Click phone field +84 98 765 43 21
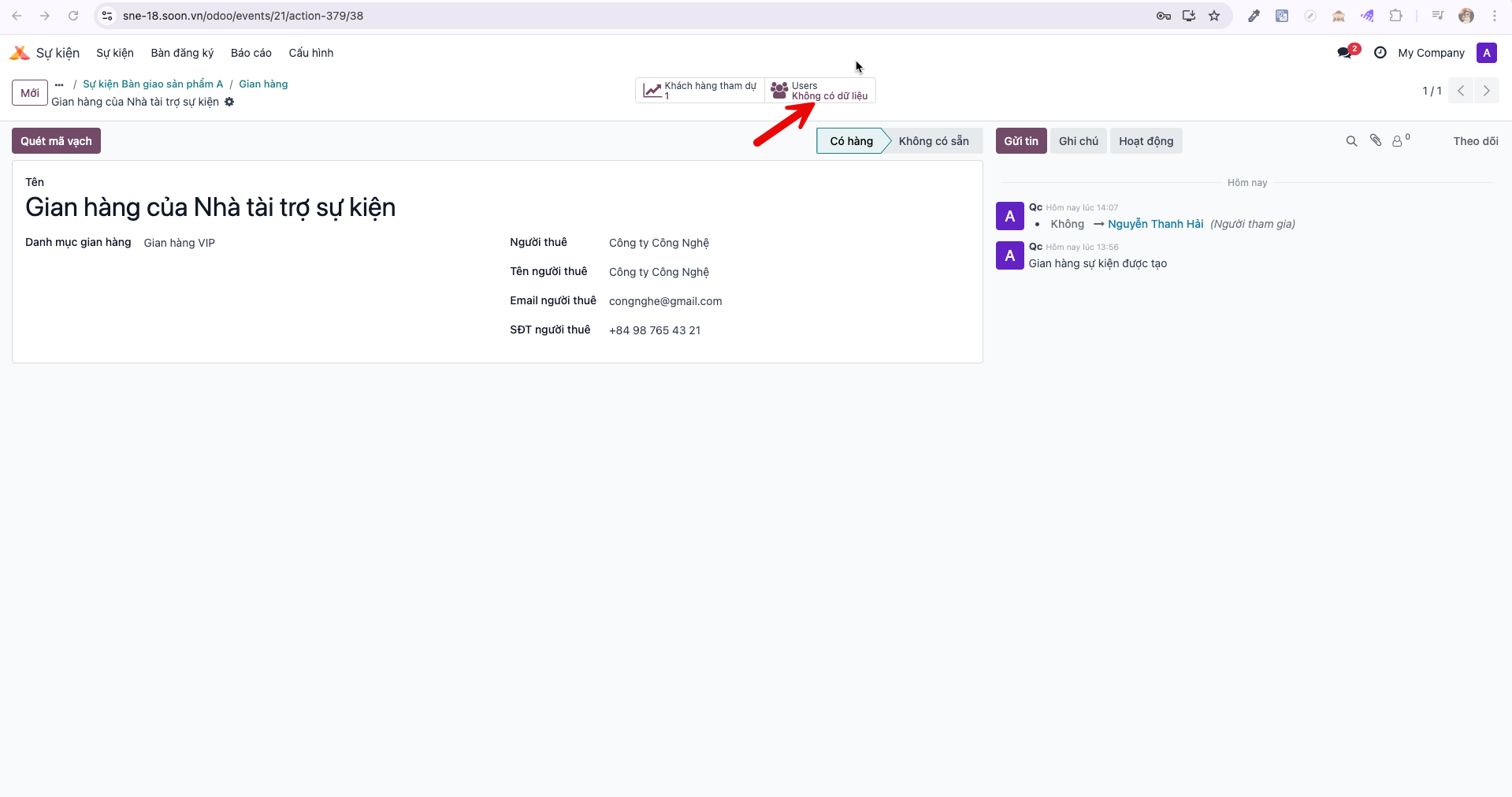1512x797 pixels. click(655, 330)
